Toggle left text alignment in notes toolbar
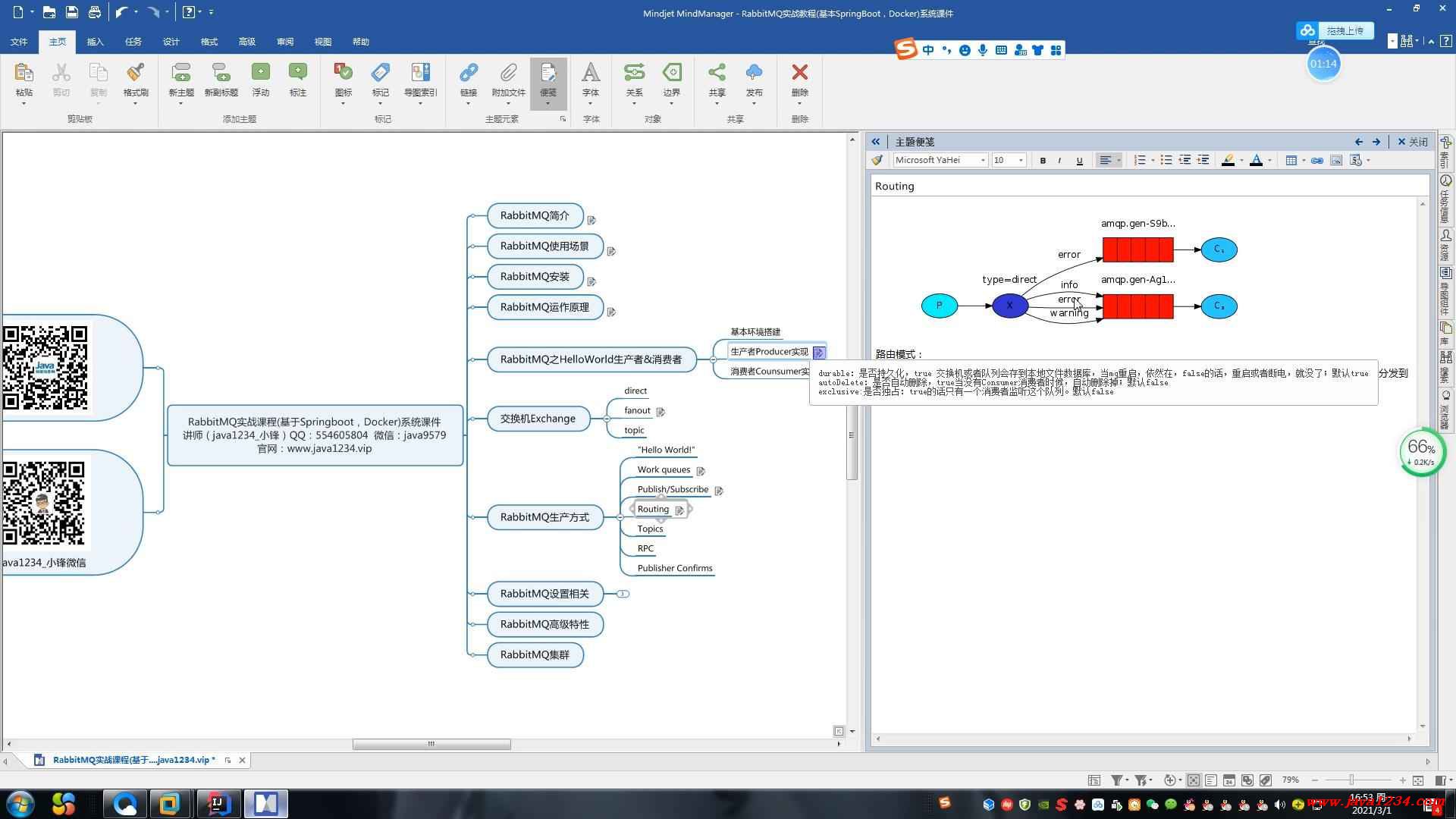 click(x=1106, y=160)
